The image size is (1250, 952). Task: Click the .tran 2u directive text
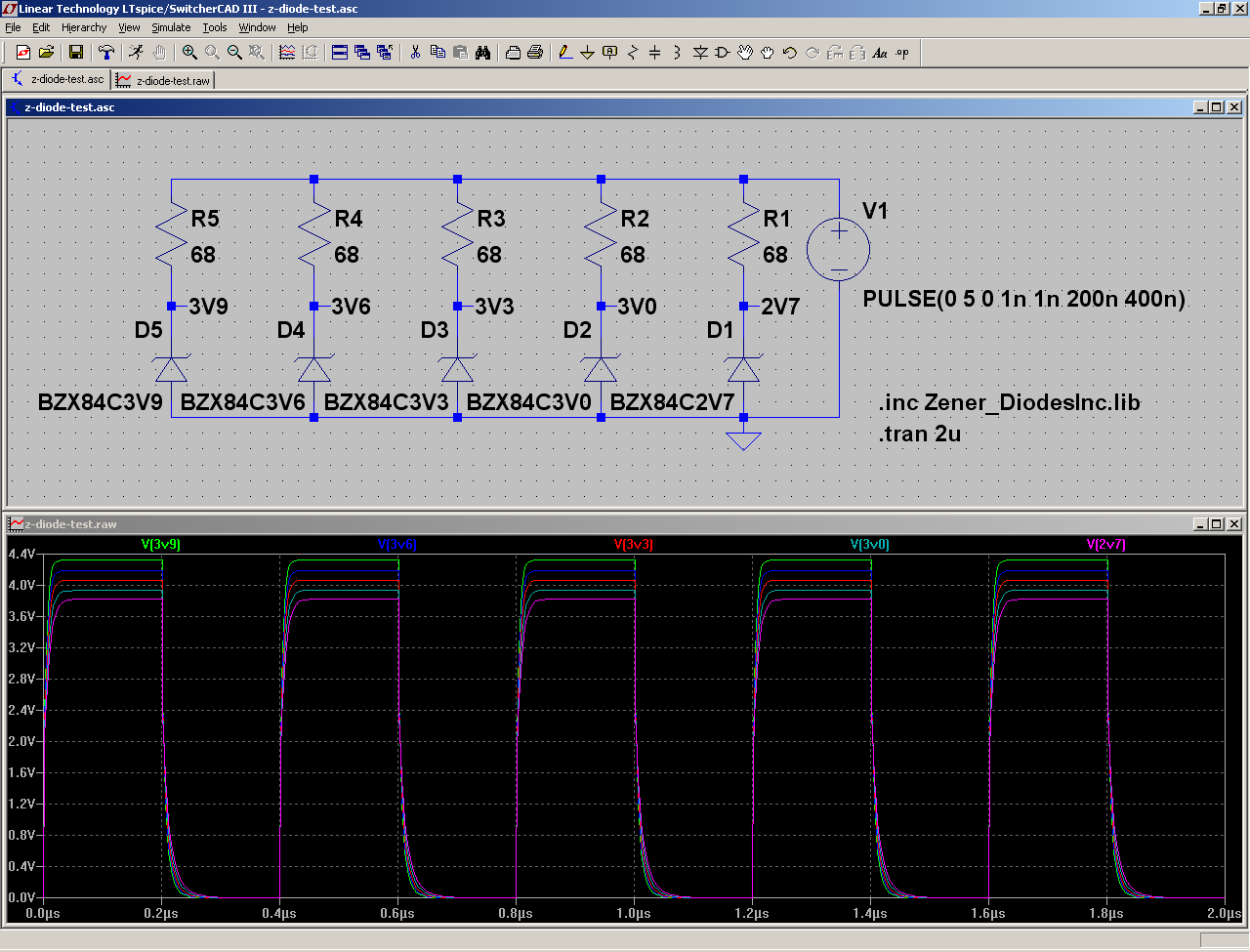919,434
